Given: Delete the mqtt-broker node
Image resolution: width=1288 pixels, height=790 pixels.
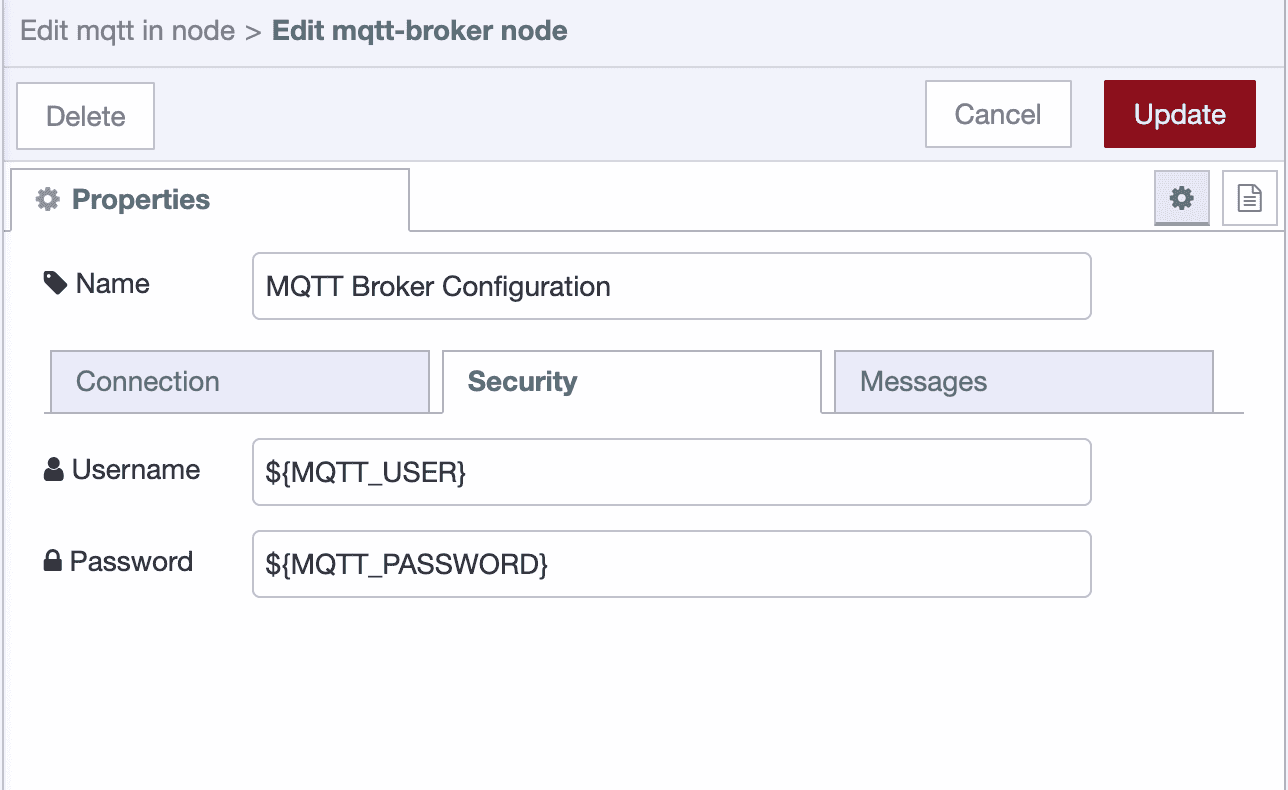Looking at the screenshot, I should [85, 115].
